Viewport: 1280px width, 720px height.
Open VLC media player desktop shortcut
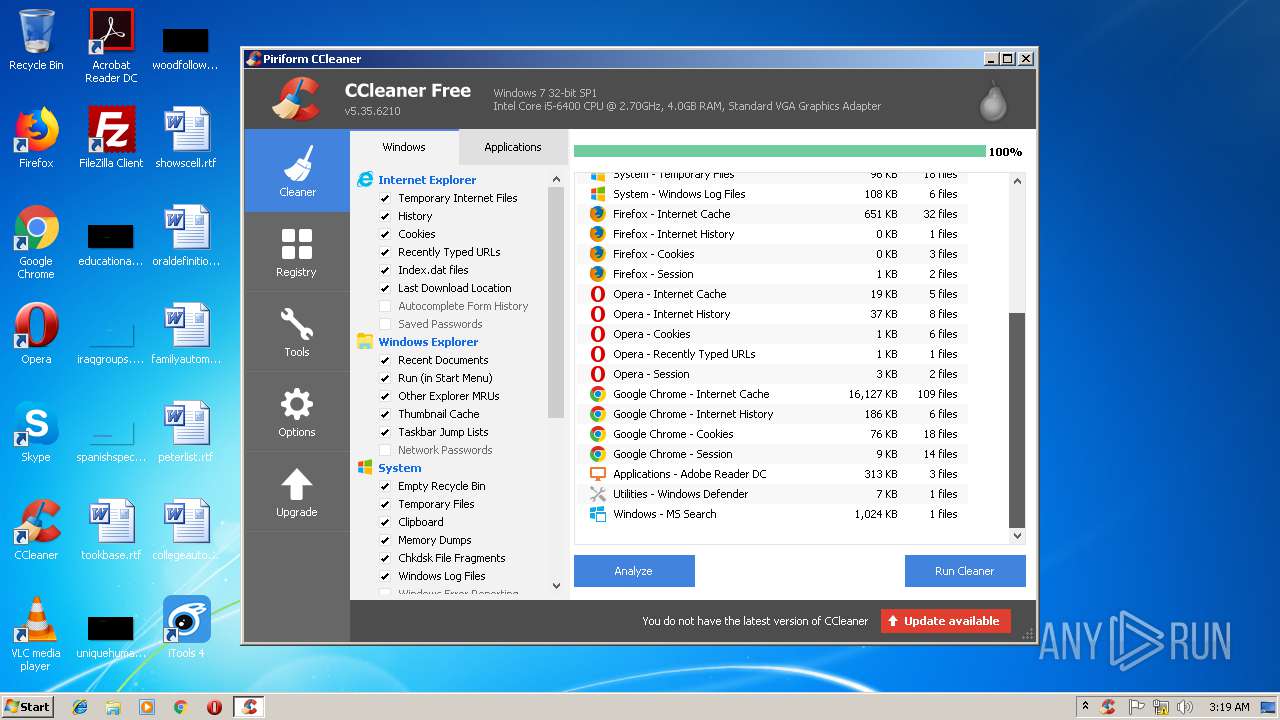pos(36,634)
